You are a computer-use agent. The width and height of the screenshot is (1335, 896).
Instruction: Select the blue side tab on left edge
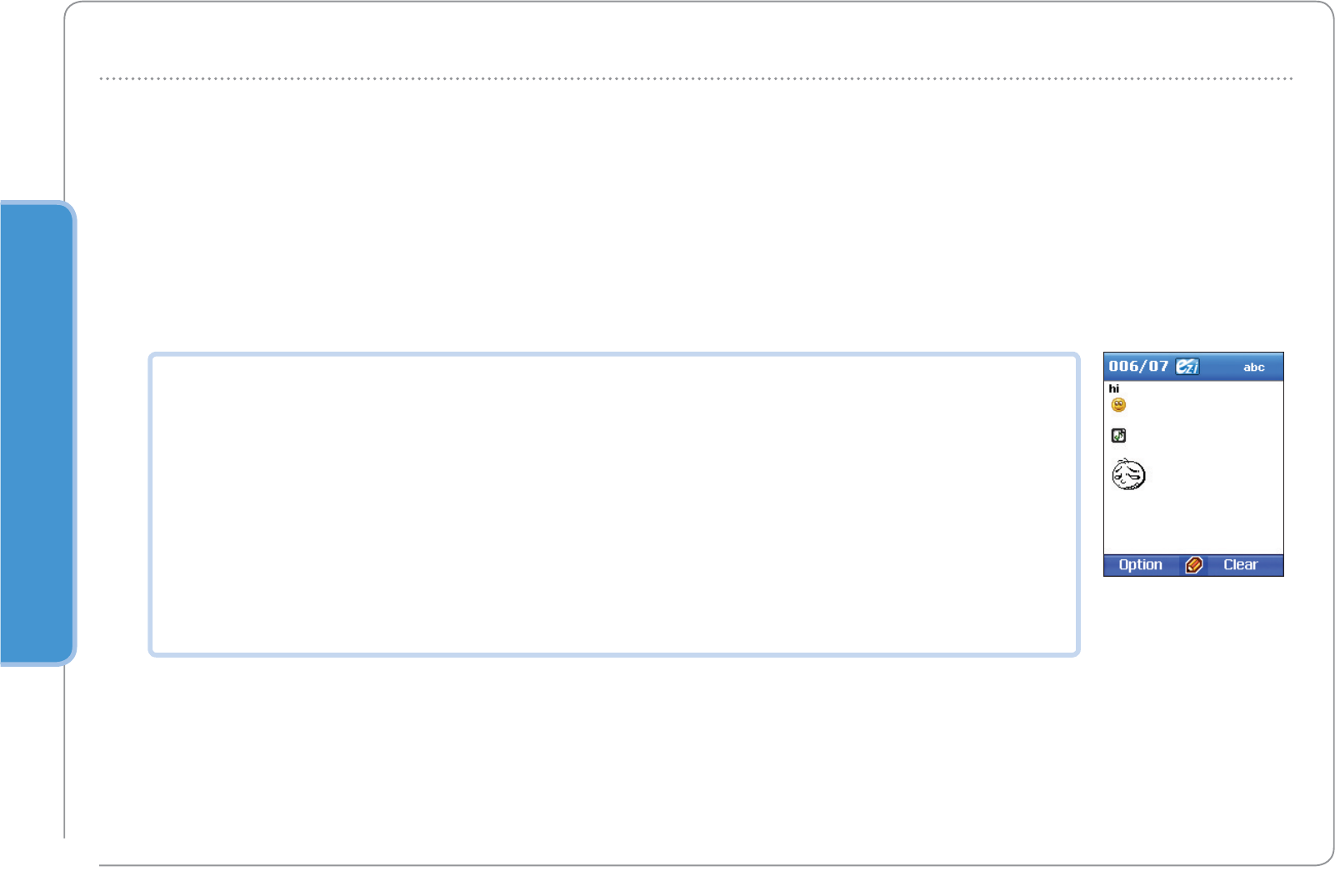35,433
